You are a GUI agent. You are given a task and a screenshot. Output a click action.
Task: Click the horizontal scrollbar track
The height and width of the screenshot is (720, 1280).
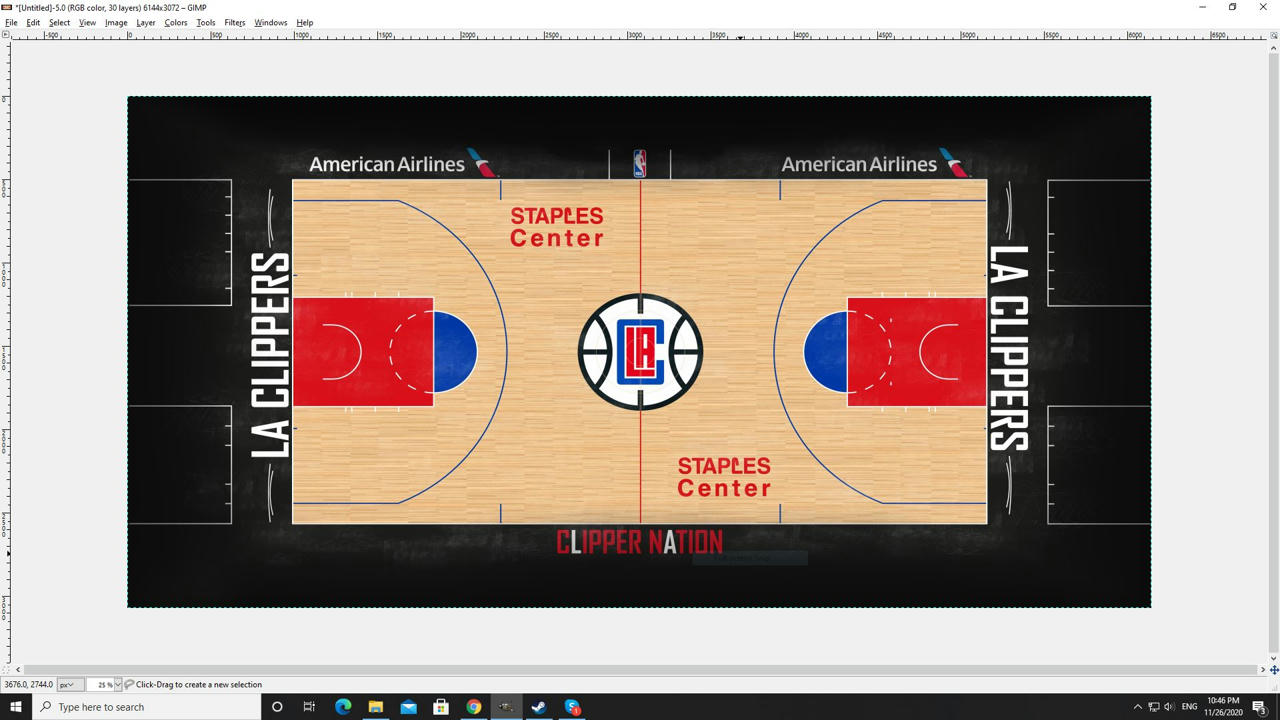[640, 670]
